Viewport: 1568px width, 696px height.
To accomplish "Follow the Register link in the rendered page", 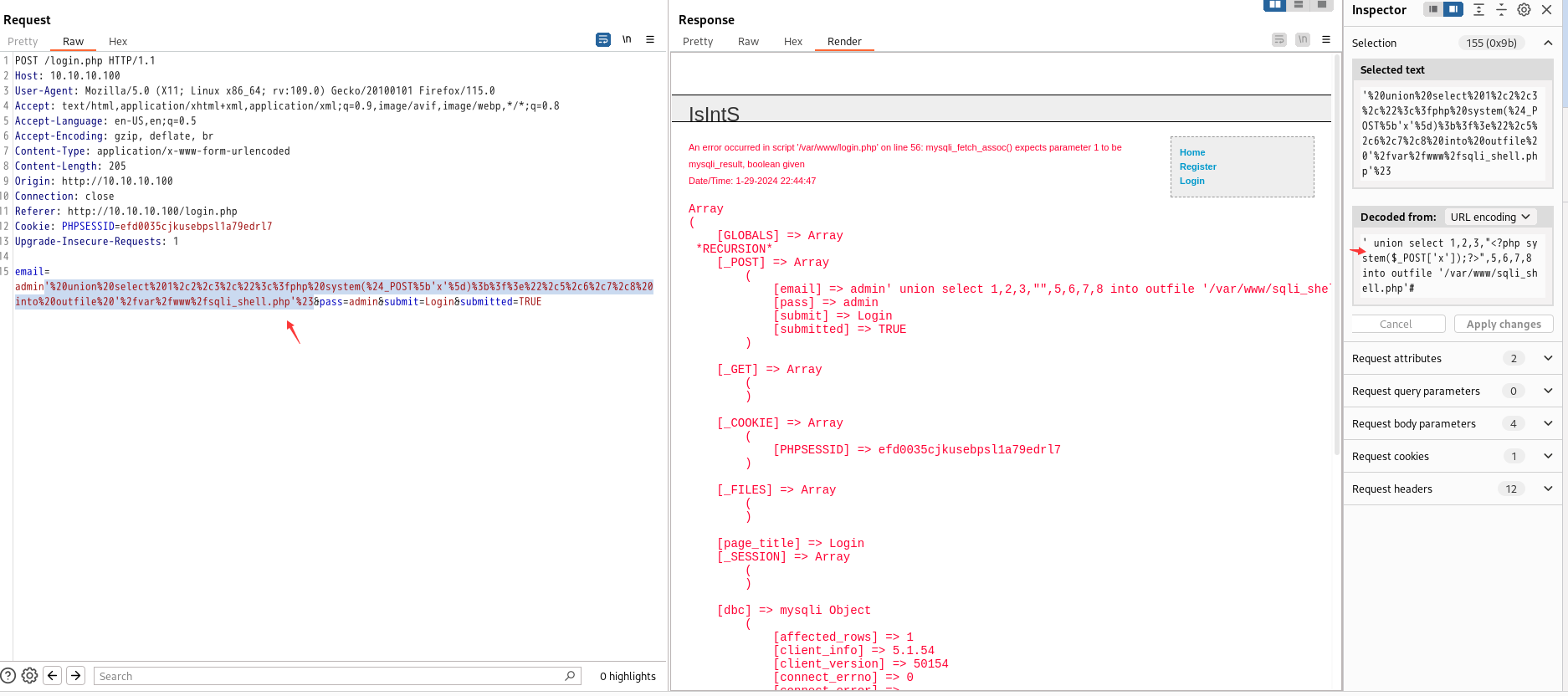I will (1198, 166).
